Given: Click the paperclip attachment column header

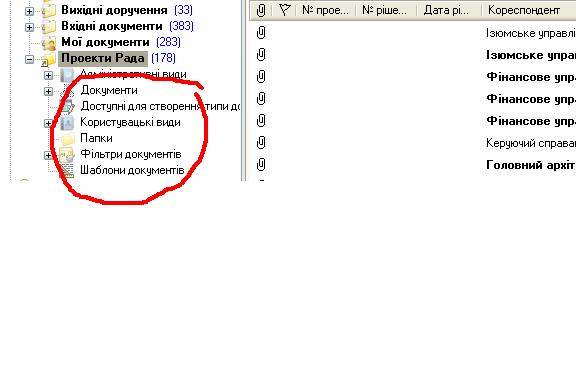Looking at the screenshot, I should (x=261, y=10).
